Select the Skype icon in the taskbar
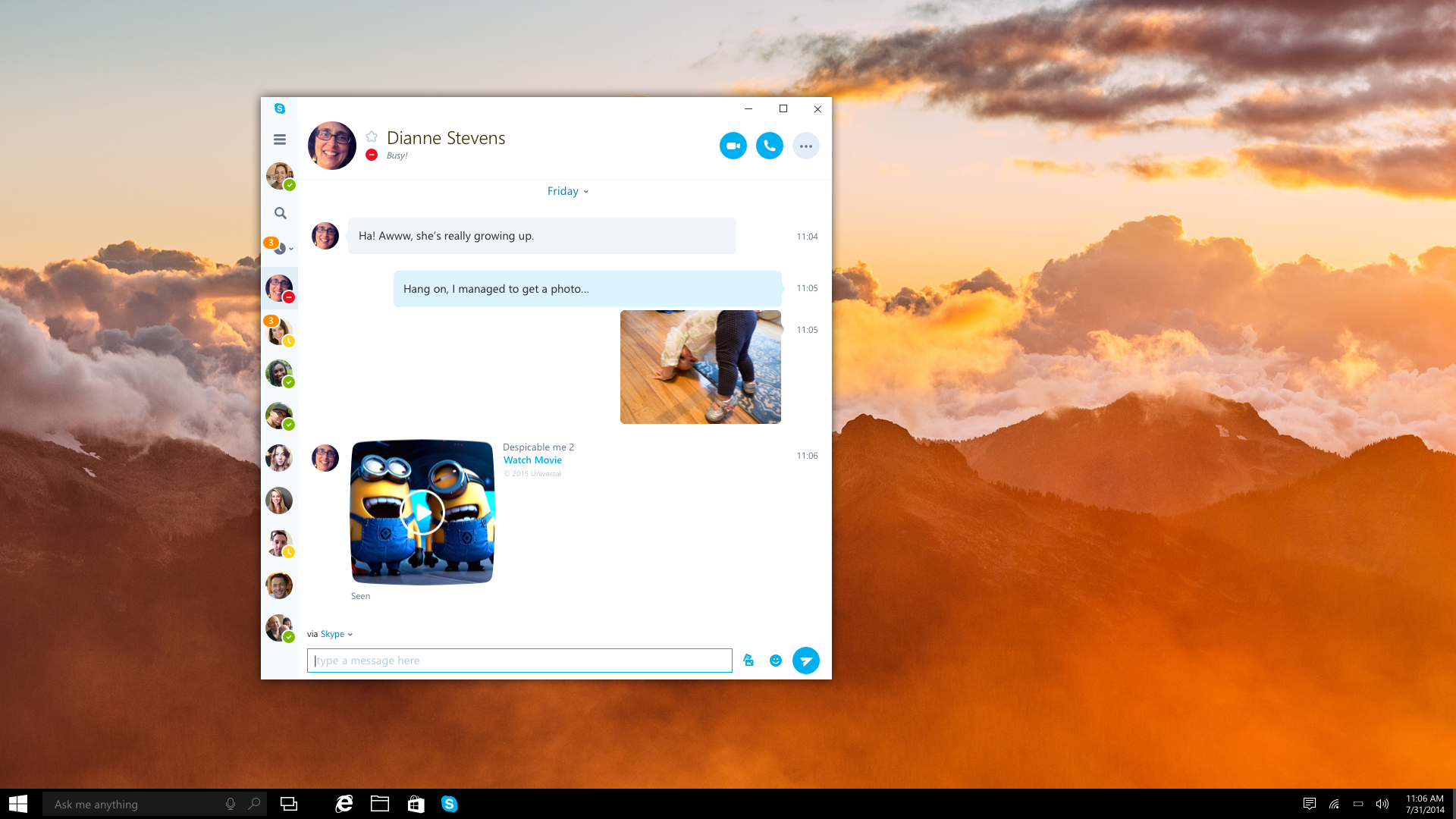Viewport: 1456px width, 819px height. tap(450, 804)
